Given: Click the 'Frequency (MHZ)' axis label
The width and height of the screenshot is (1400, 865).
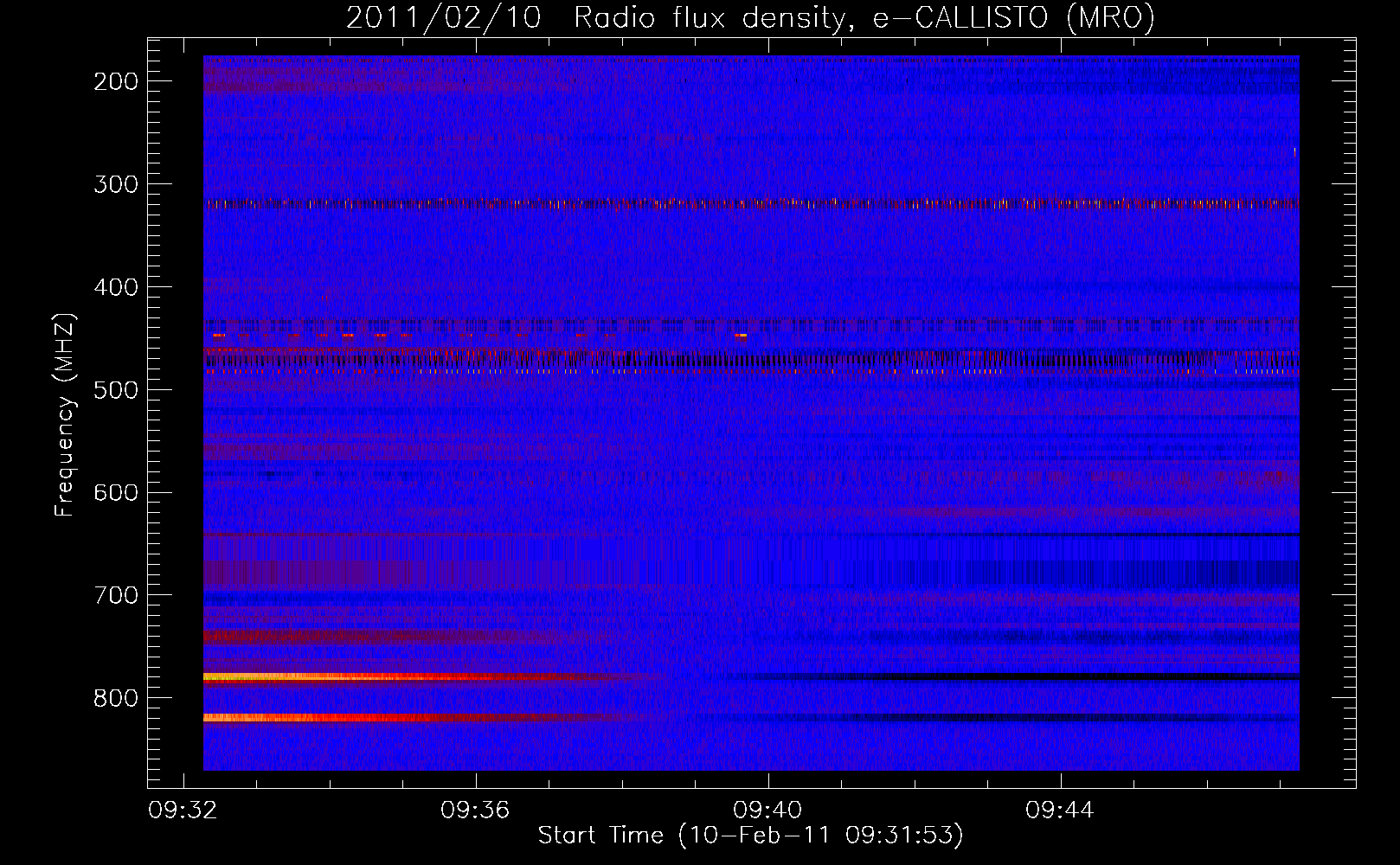Looking at the screenshot, I should 65,414.
